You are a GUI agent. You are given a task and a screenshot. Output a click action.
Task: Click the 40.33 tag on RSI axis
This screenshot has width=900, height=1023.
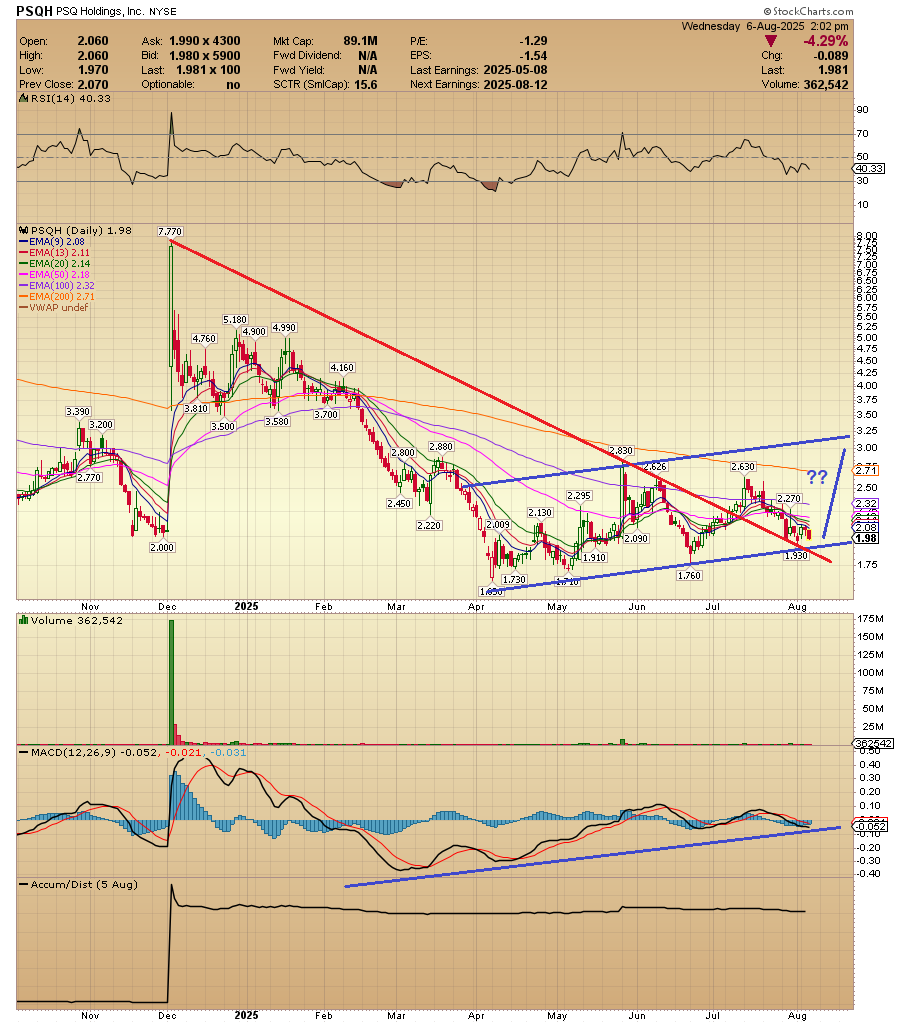point(869,168)
